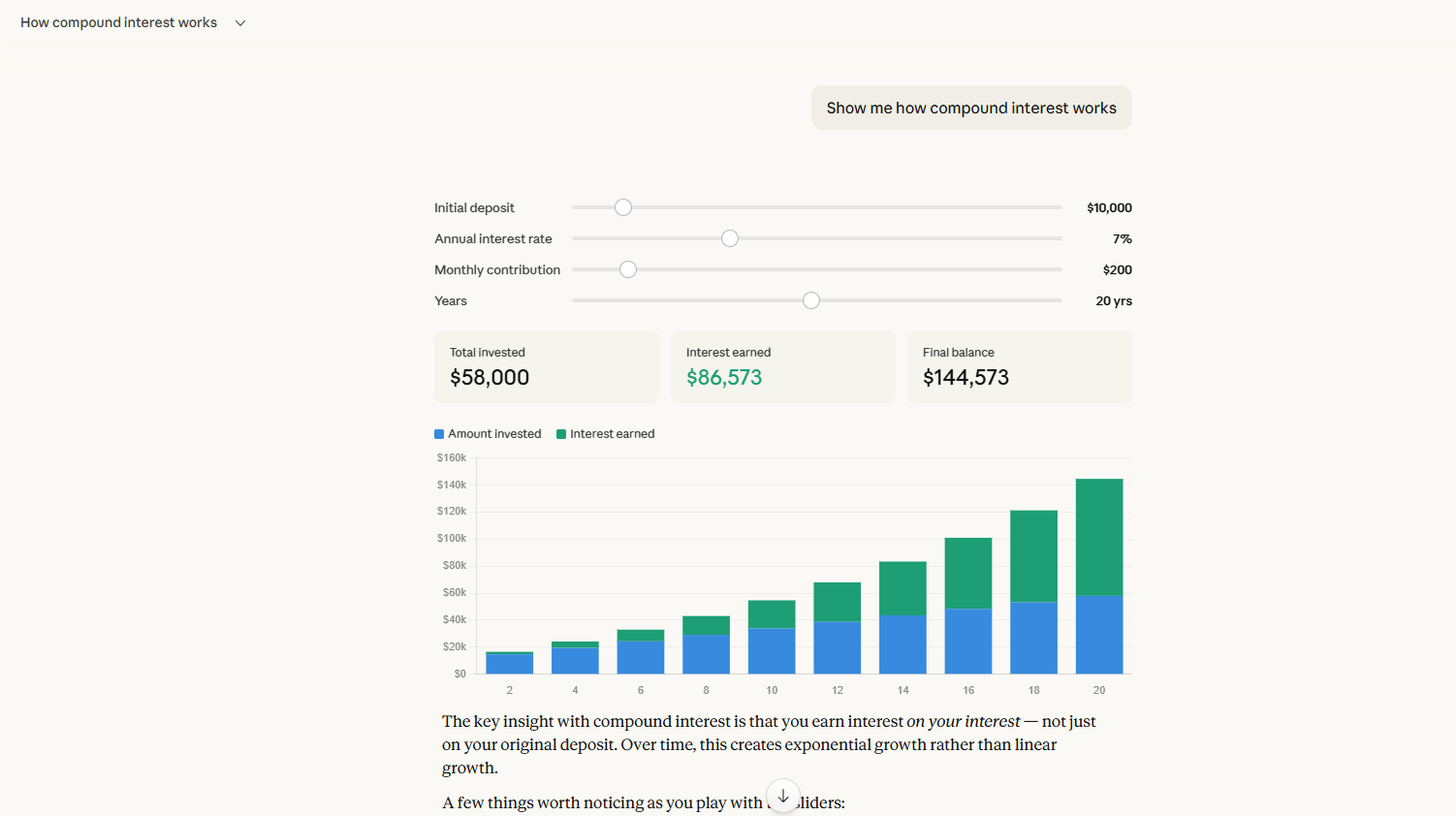Click the green portion of year 20 bar
The image size is (1456, 816).
point(1099,537)
